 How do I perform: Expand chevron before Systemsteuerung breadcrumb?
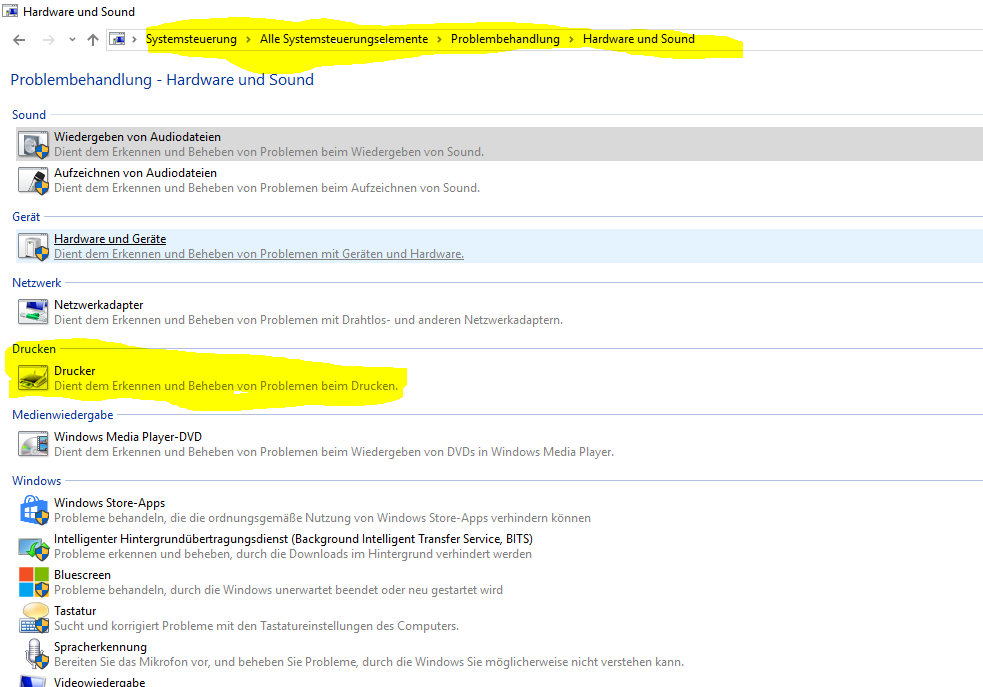click(134, 39)
